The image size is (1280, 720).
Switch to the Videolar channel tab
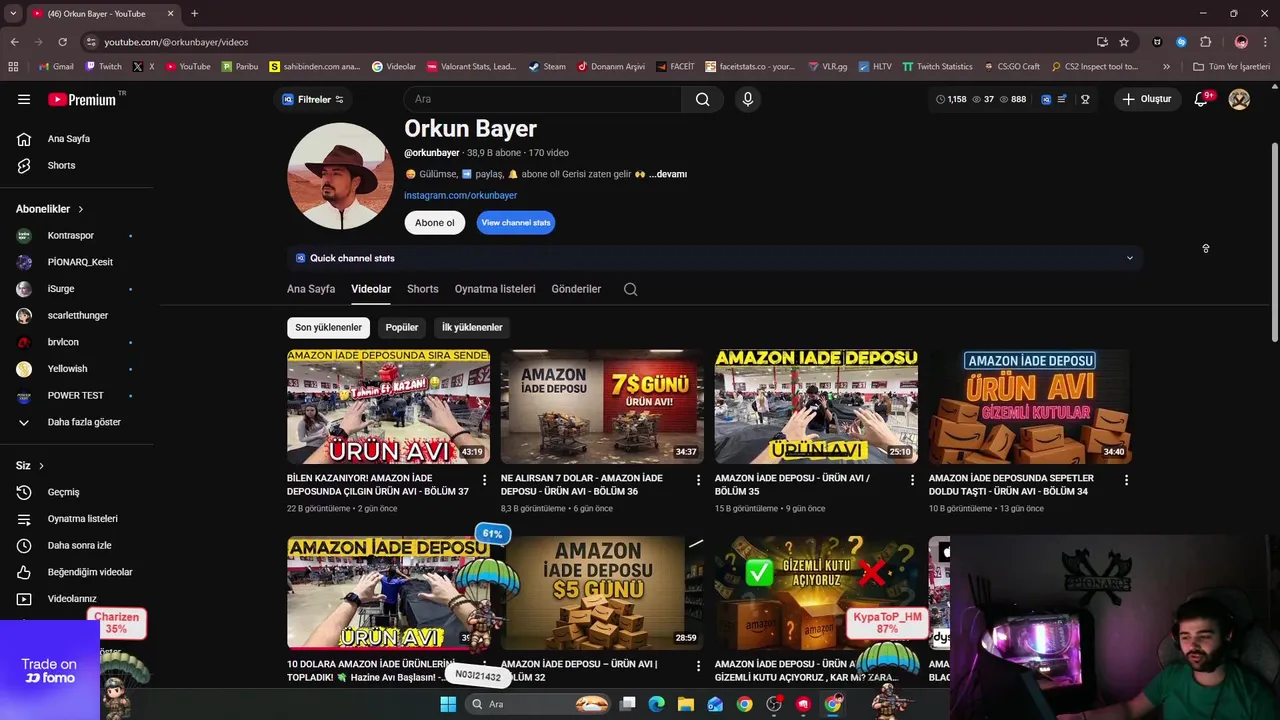point(371,289)
